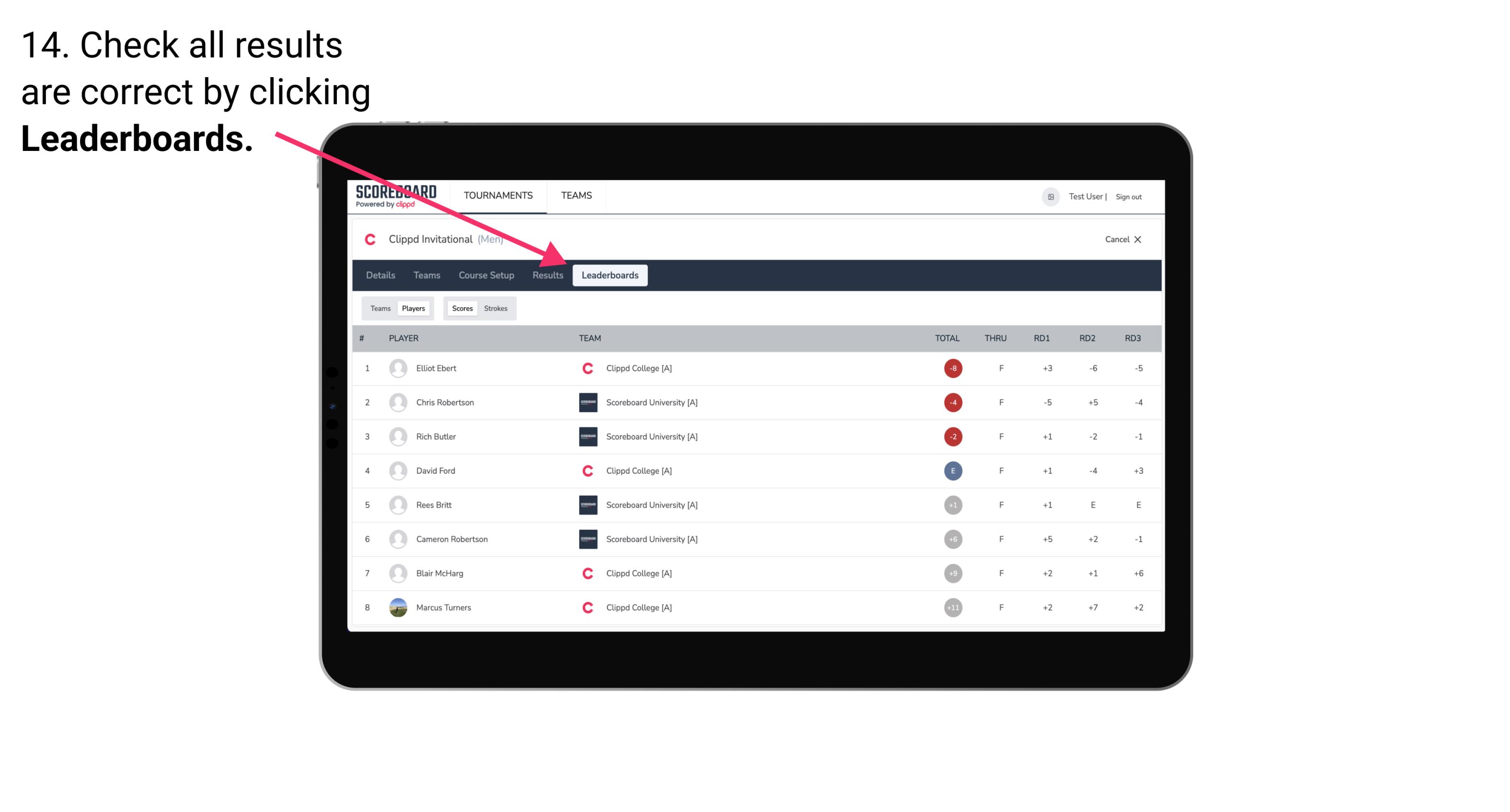The image size is (1510, 812).
Task: Click the Players filter button
Action: click(x=413, y=308)
